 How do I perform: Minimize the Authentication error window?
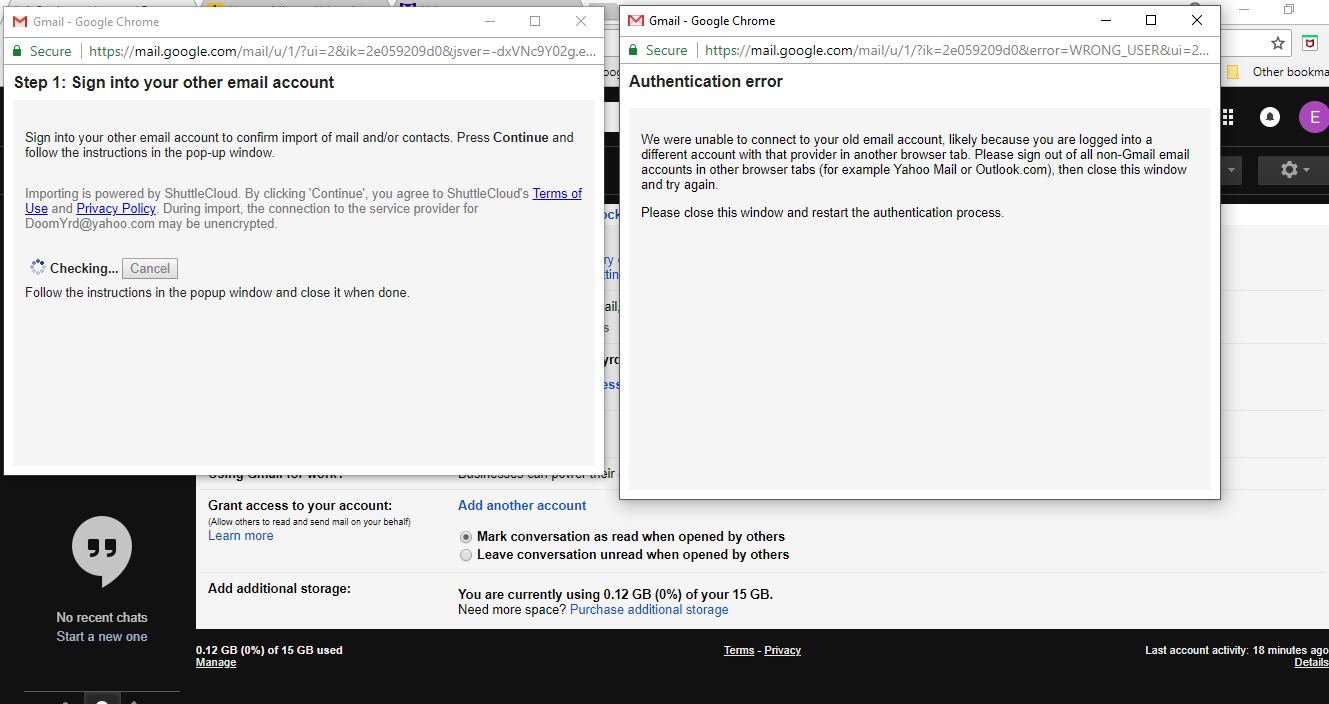tap(1105, 20)
